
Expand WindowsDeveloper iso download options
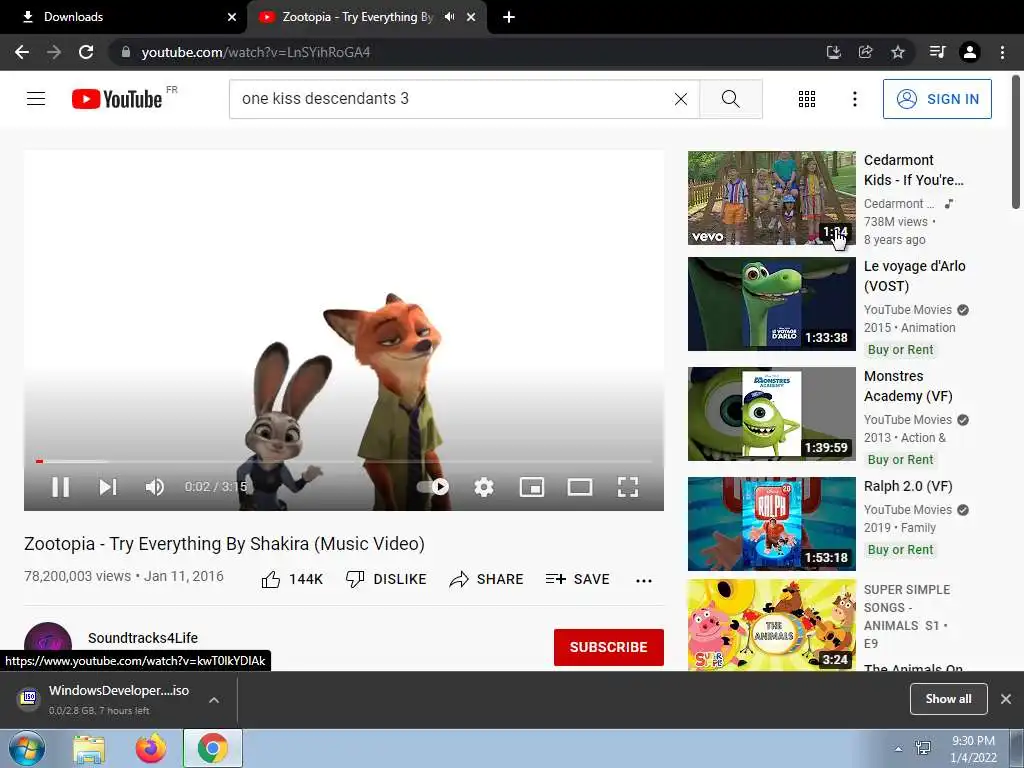214,699
